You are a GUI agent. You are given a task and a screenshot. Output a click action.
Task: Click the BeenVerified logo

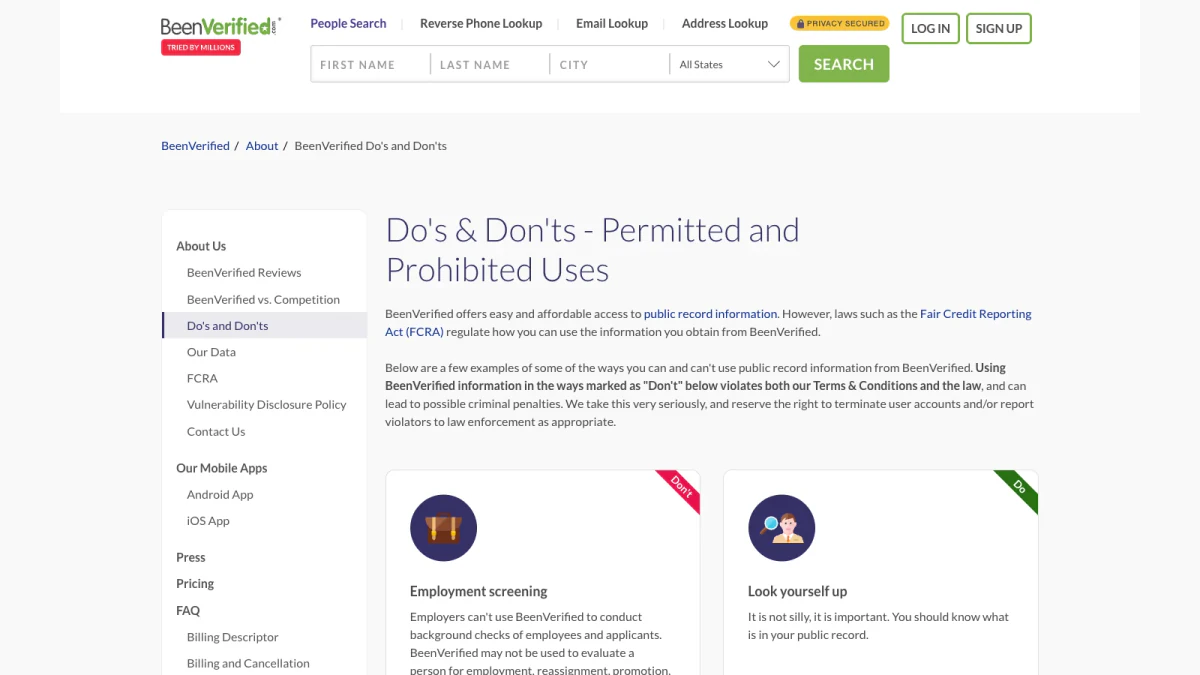[220, 26]
